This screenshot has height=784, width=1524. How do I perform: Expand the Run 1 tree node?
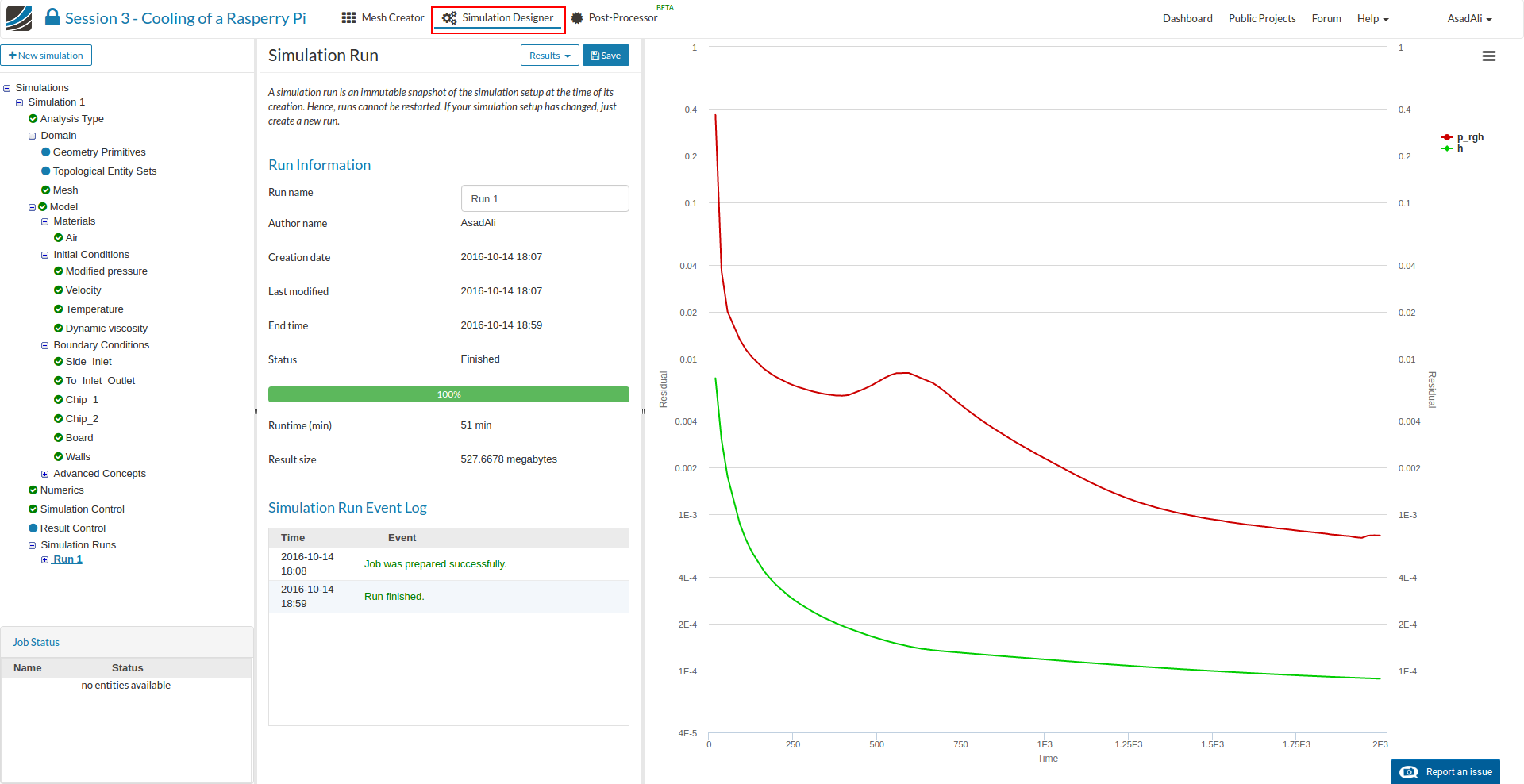pyautogui.click(x=45, y=560)
